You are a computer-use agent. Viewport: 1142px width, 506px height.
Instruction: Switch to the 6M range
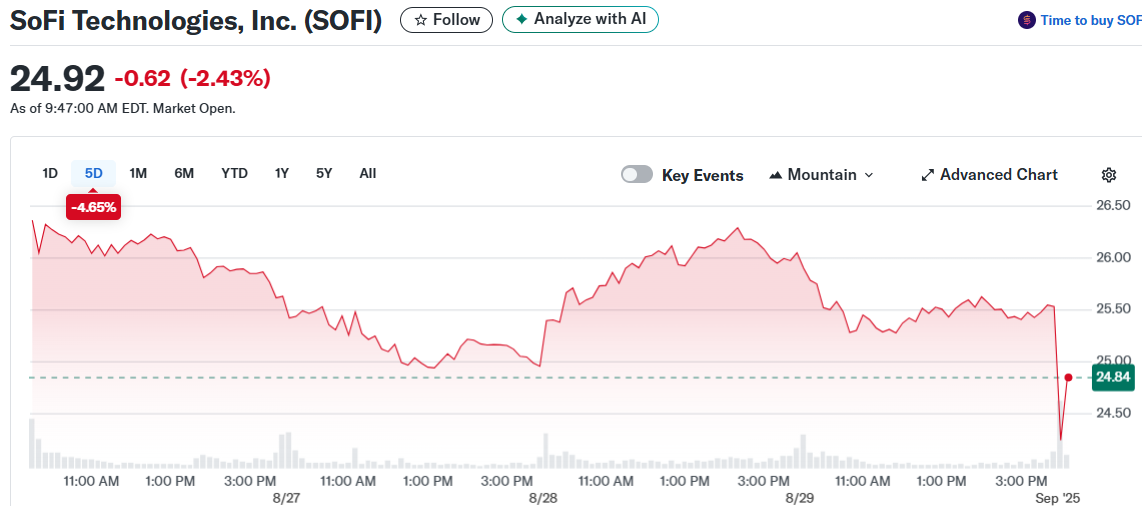click(x=184, y=173)
